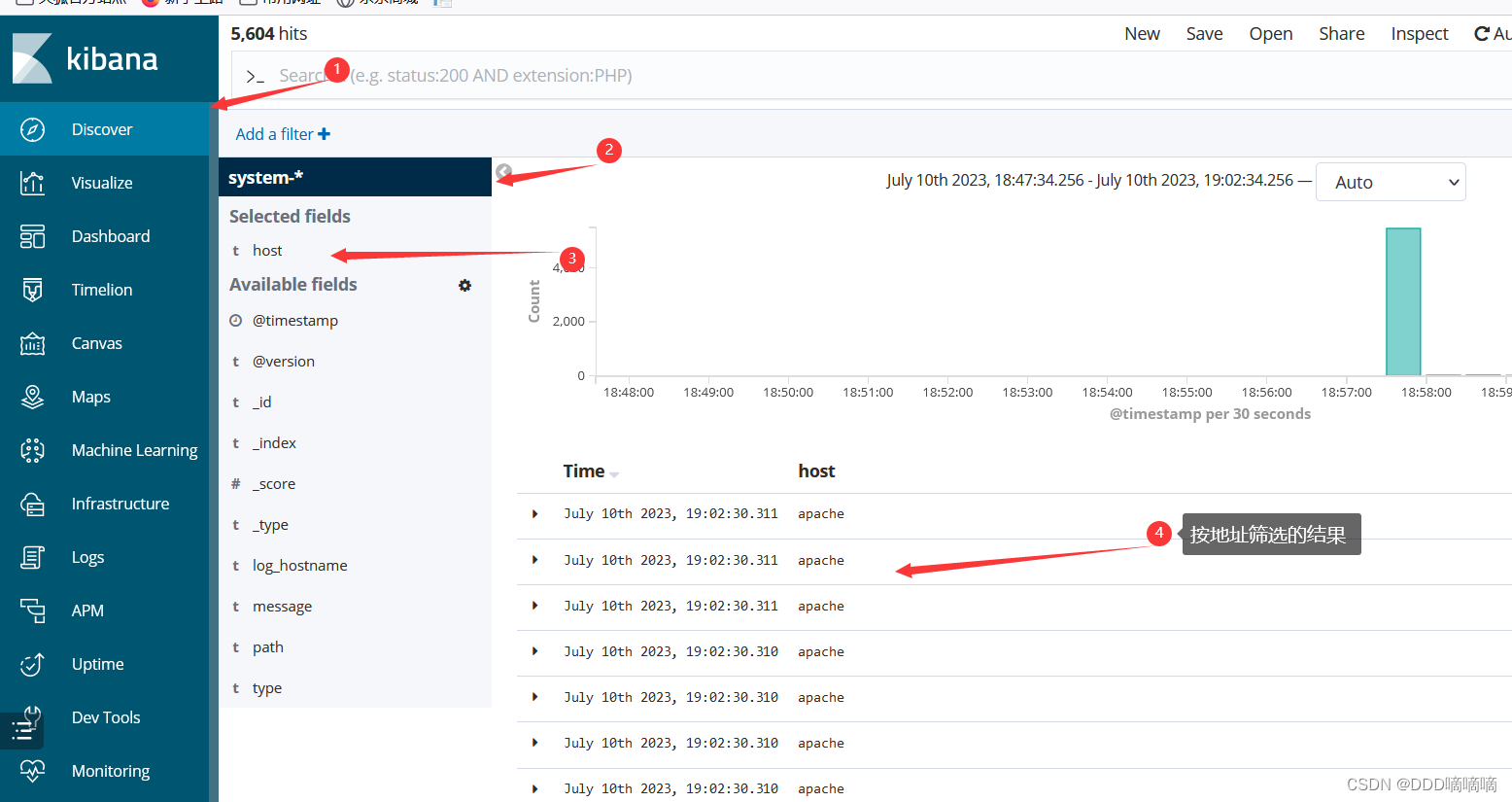Click Save in the top menu
This screenshot has width=1512, height=802.
[x=1204, y=34]
